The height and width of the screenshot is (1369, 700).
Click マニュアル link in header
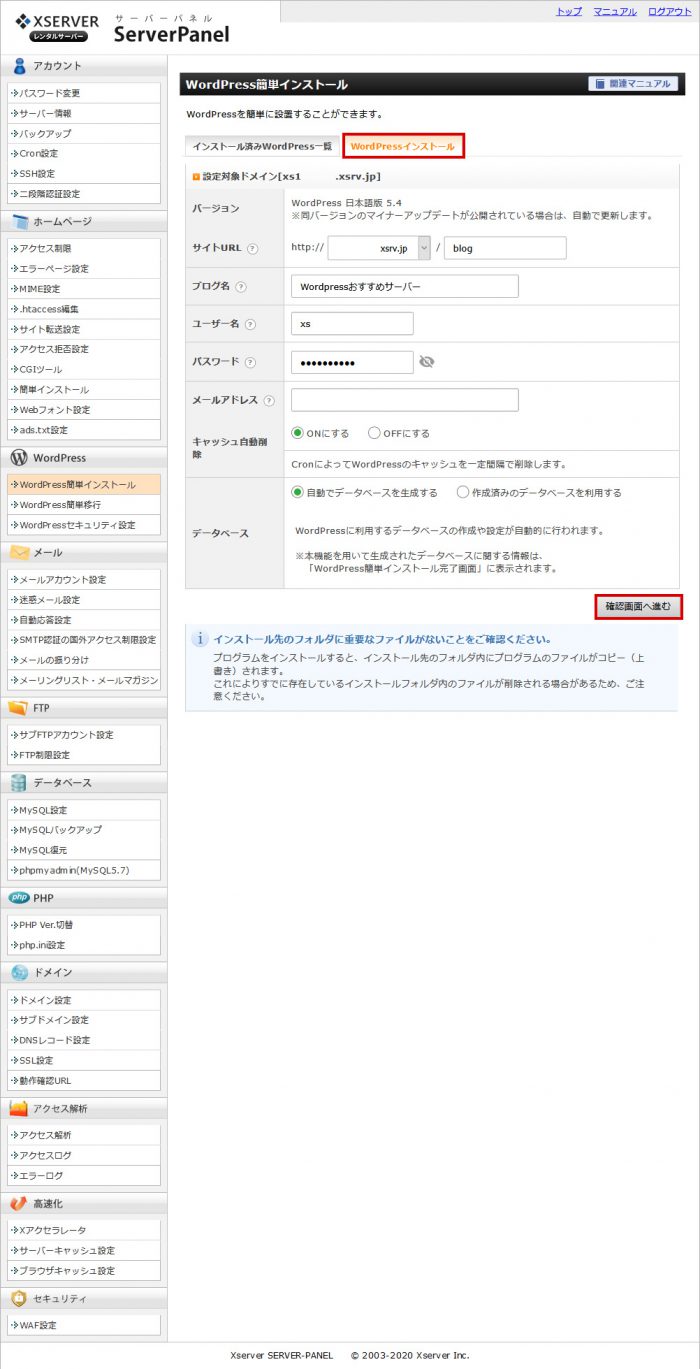615,11
